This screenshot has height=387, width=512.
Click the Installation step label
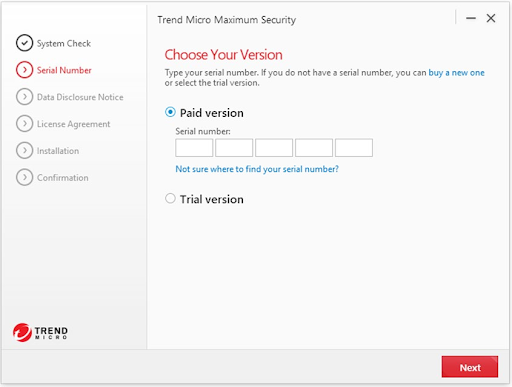[x=58, y=151]
